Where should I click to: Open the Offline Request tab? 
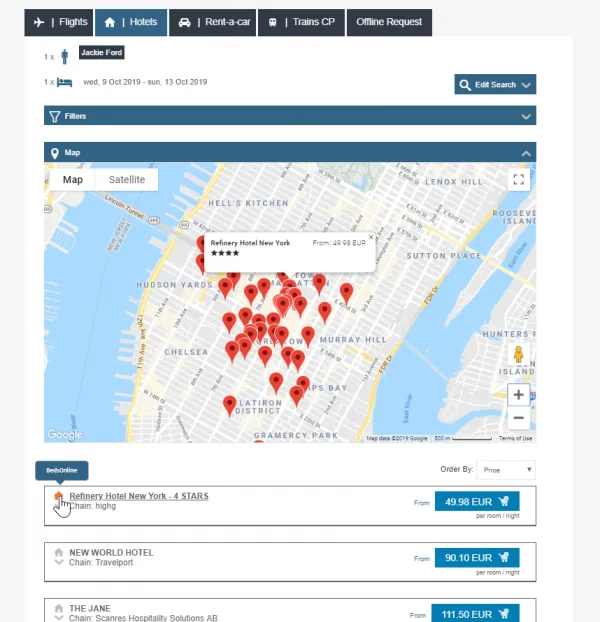point(389,22)
